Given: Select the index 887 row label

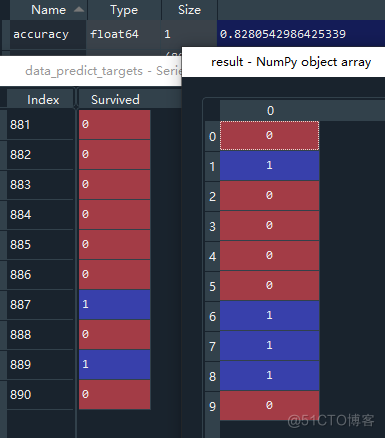Looking at the screenshot, I should (x=40, y=305).
